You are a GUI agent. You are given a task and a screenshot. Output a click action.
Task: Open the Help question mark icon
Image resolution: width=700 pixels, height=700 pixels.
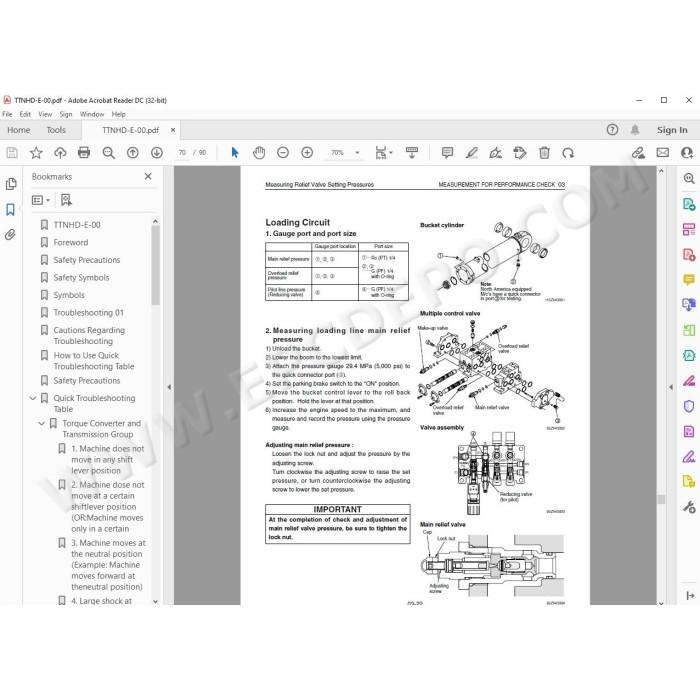point(612,130)
